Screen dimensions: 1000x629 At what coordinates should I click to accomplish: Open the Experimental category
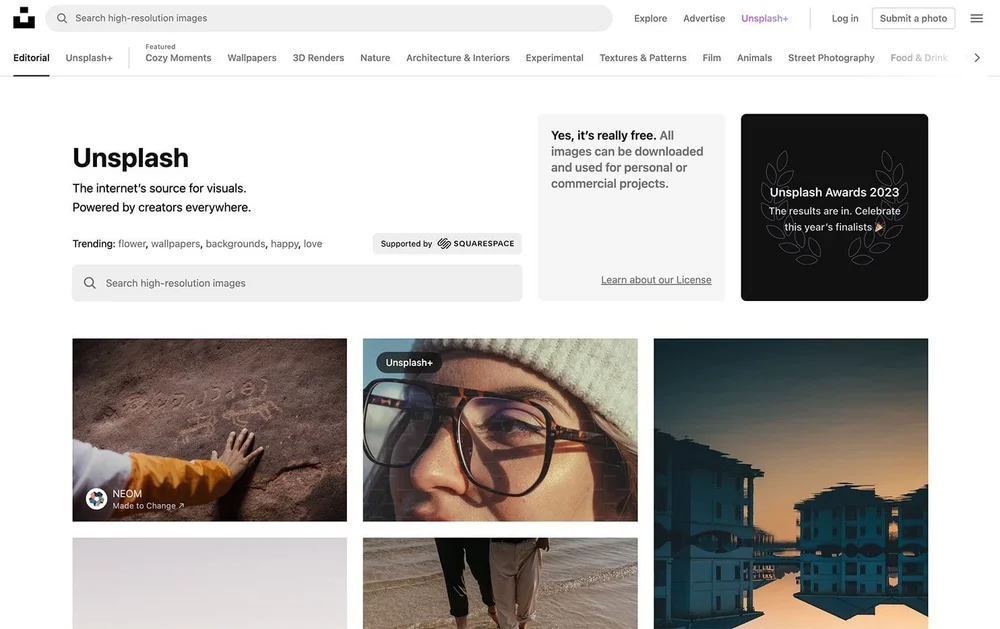pos(554,57)
